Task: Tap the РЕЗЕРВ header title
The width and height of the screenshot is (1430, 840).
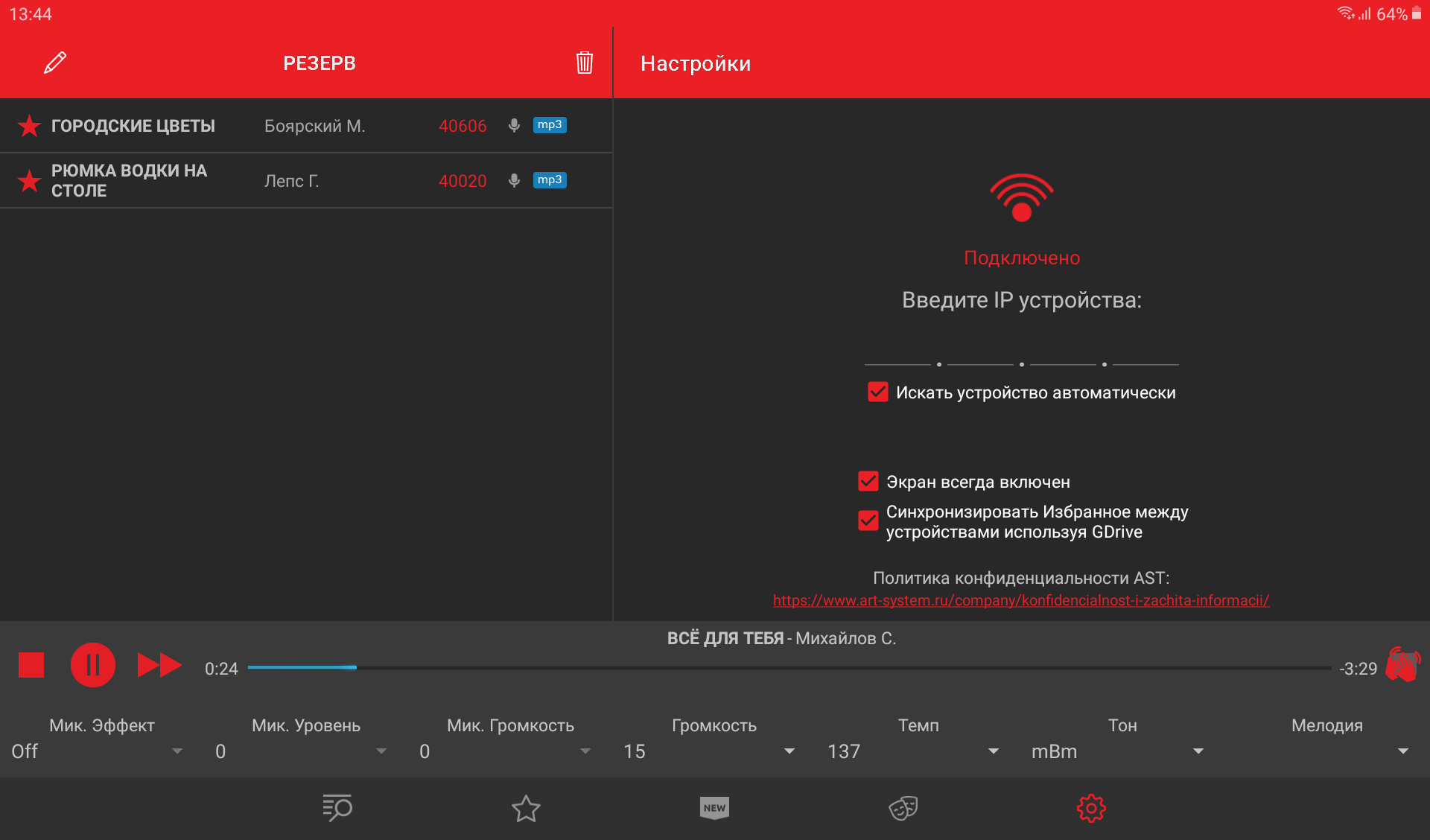Action: pyautogui.click(x=320, y=63)
